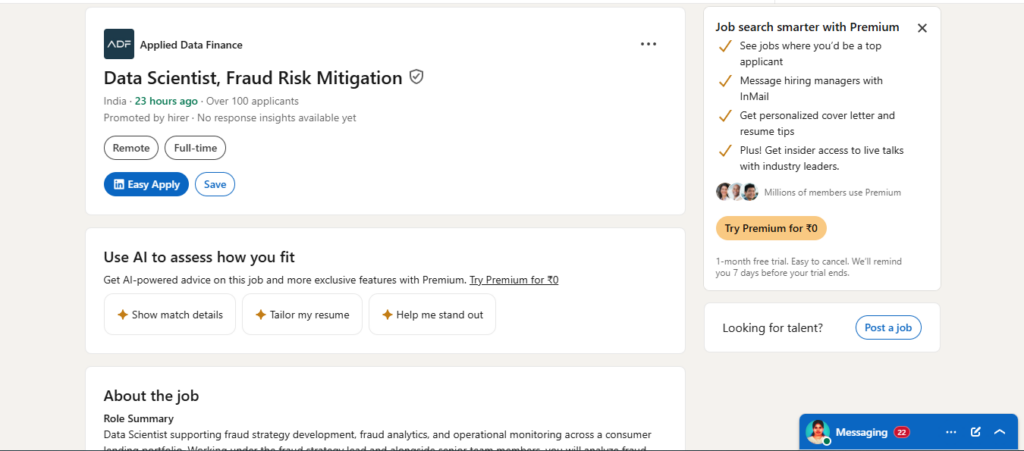Open Messaging three-dot options

pos(951,432)
